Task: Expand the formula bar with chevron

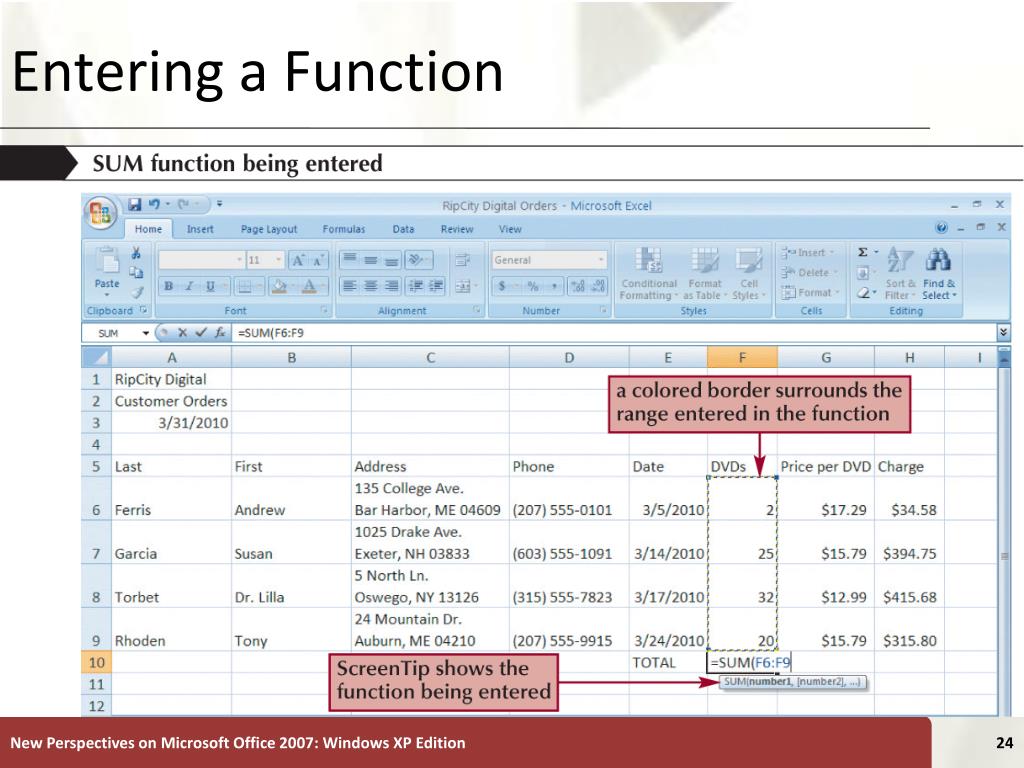Action: coord(1004,333)
